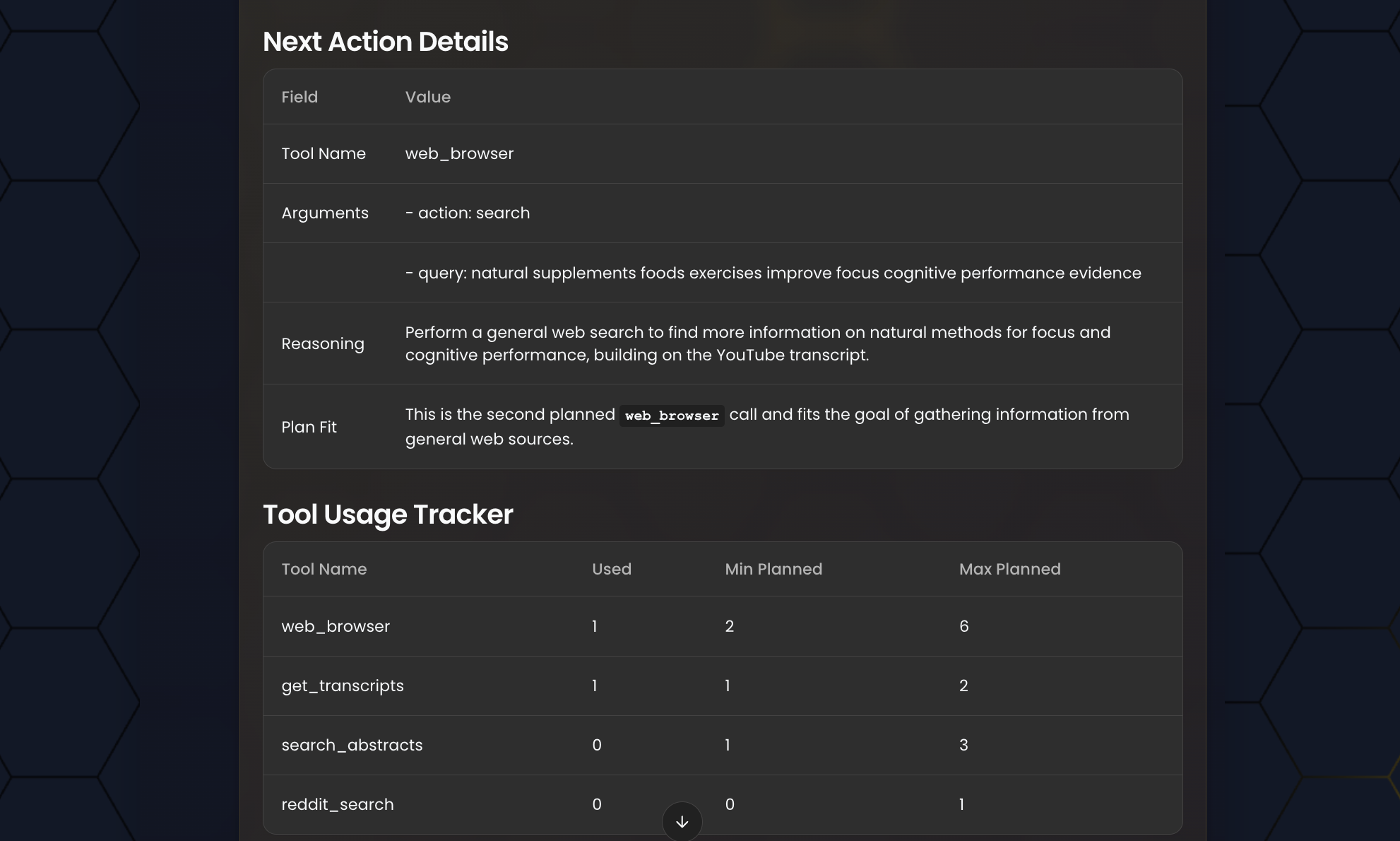The image size is (1400, 841).
Task: Click the Used value 1 for get_transcripts
Action: [595, 686]
